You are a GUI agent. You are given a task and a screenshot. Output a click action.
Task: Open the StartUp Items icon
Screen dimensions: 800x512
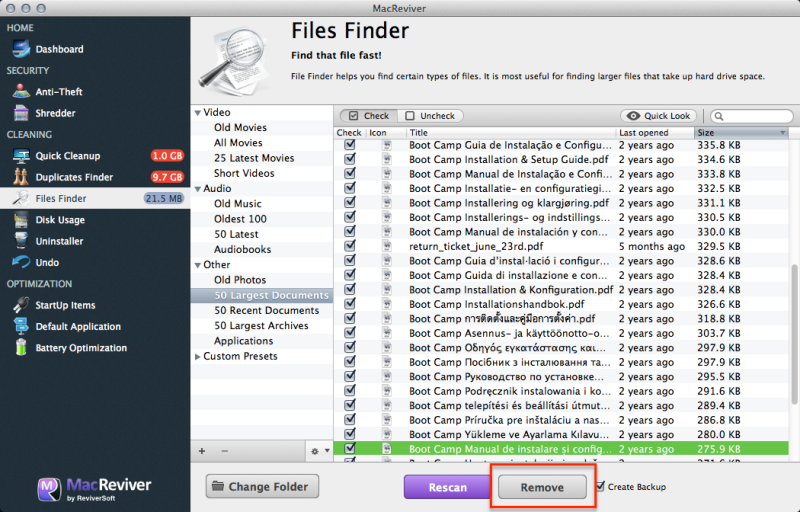tap(21, 304)
